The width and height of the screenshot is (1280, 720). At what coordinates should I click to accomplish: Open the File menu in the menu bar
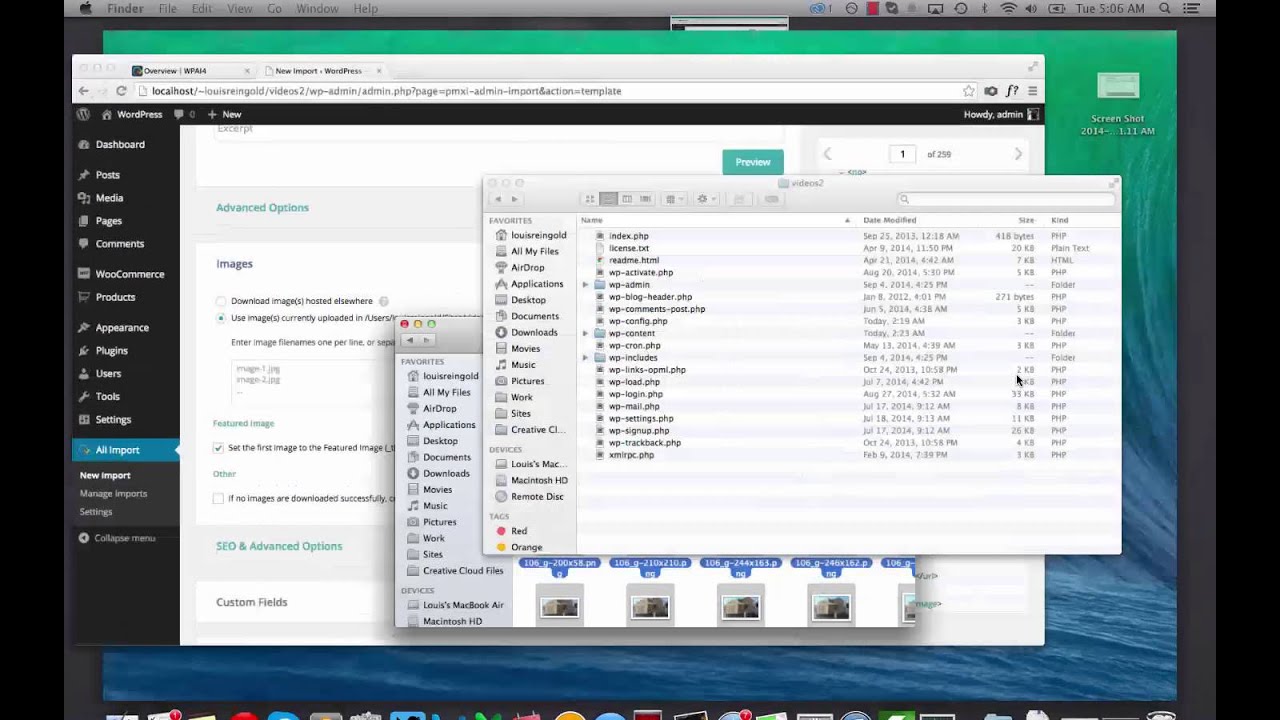(167, 8)
